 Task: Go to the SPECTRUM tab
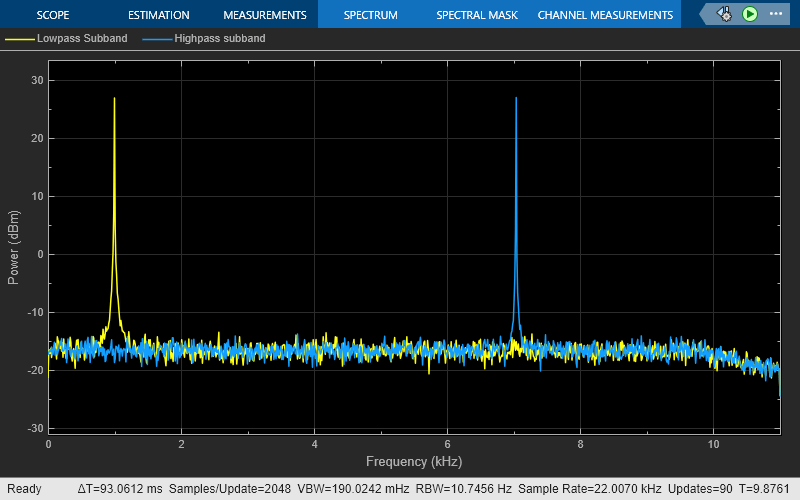370,15
